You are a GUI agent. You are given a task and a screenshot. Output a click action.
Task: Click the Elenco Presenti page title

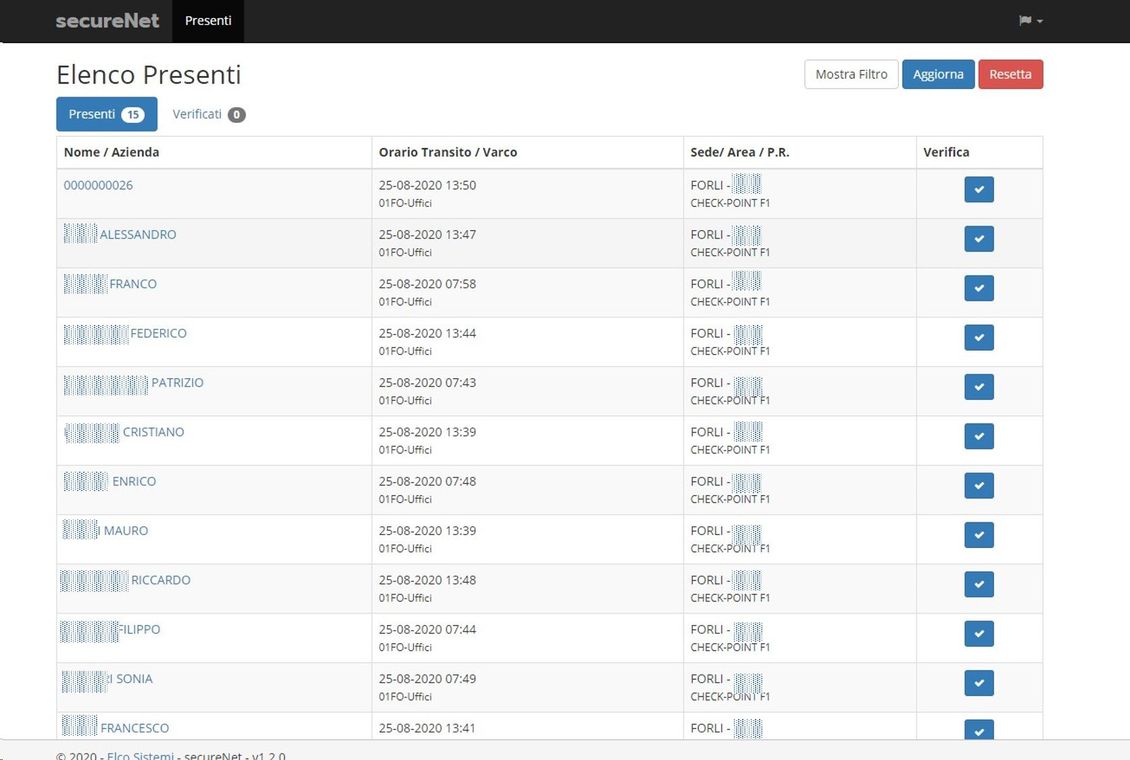[x=148, y=75]
